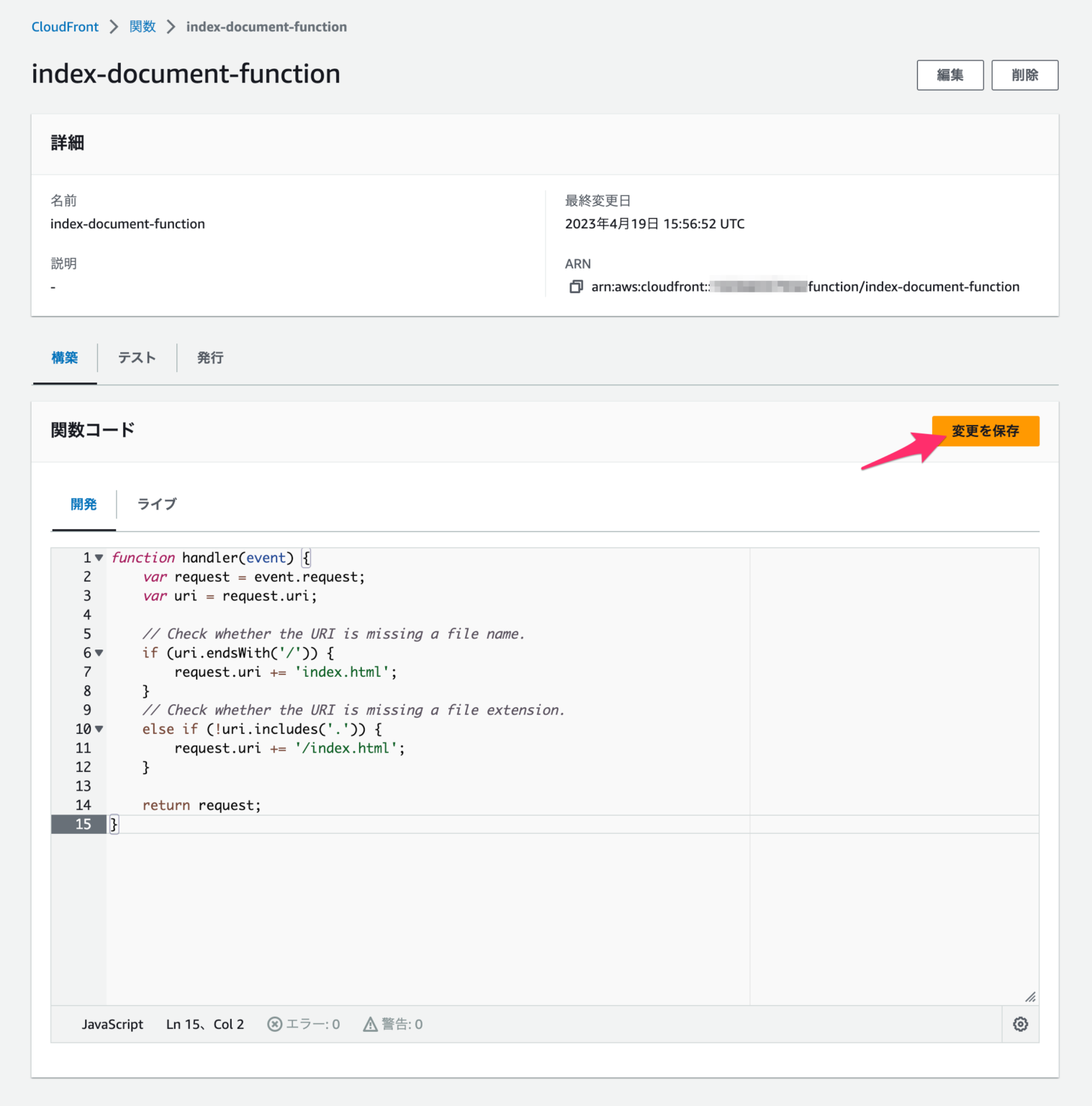Open the CloudFront breadcrumb link

[x=65, y=27]
